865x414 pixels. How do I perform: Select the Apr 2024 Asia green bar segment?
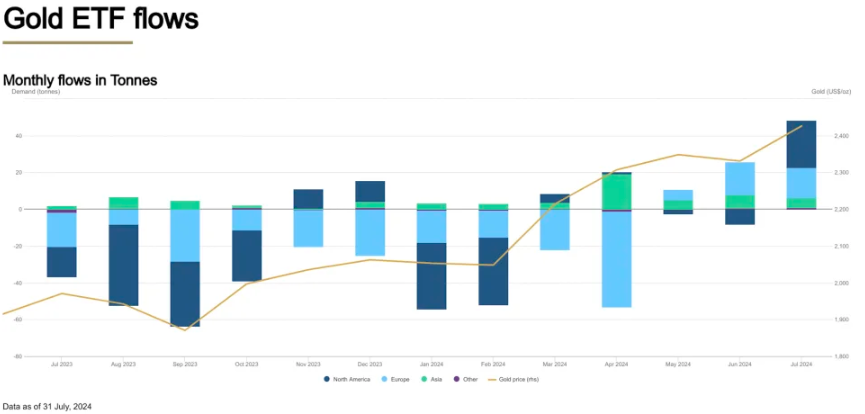[616, 192]
